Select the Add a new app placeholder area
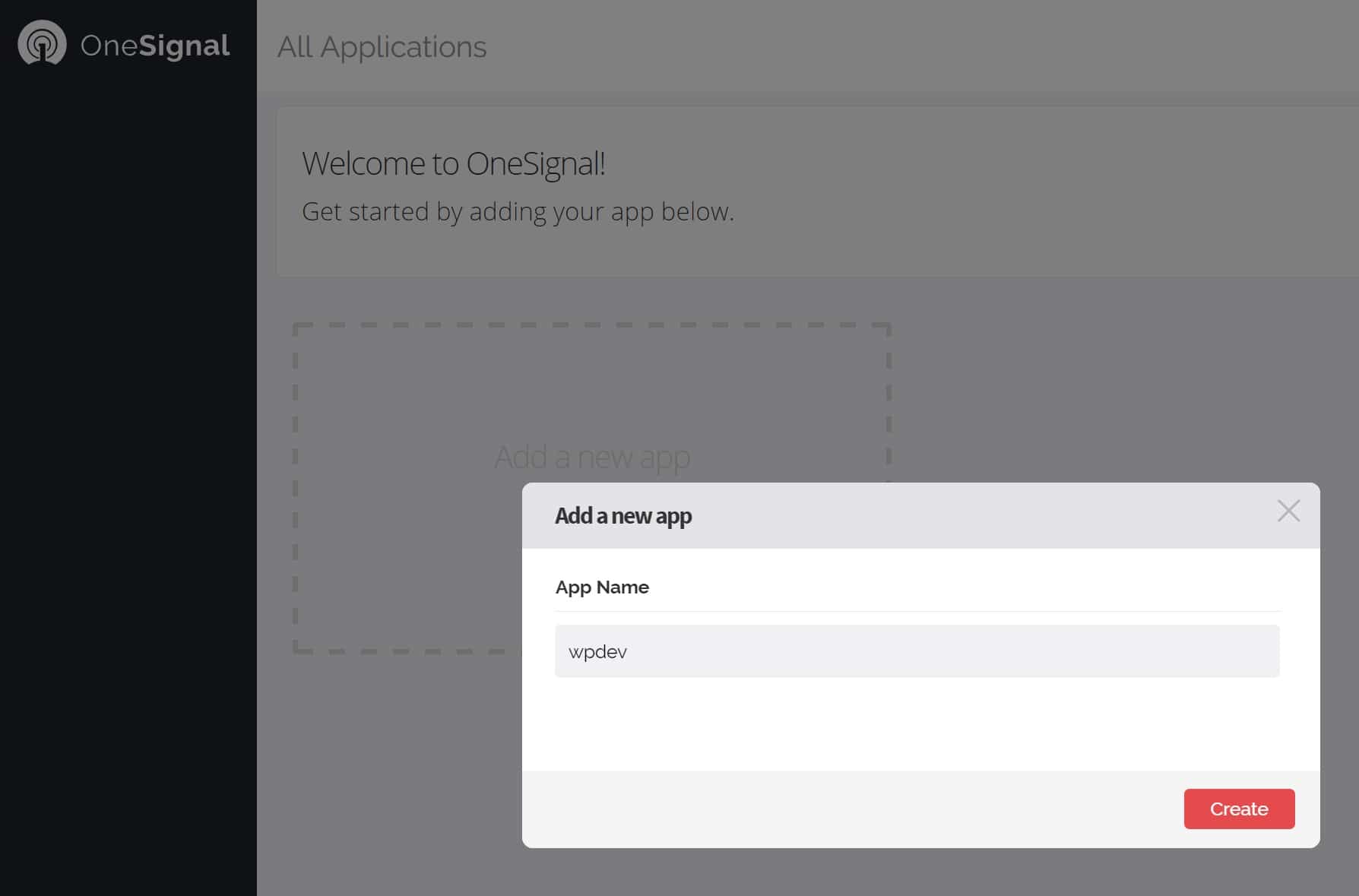The image size is (1359, 896). (x=591, y=457)
